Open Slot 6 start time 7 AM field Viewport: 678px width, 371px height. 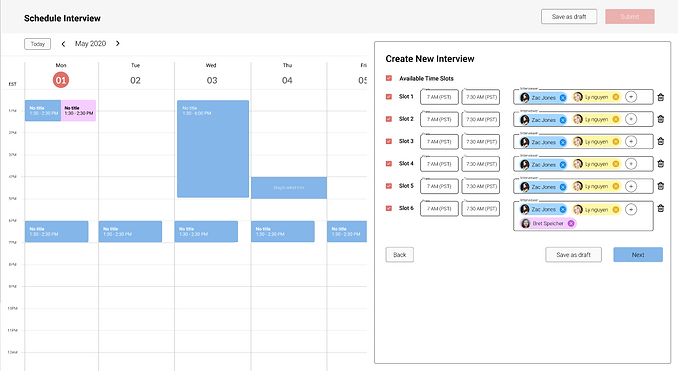[439, 209]
